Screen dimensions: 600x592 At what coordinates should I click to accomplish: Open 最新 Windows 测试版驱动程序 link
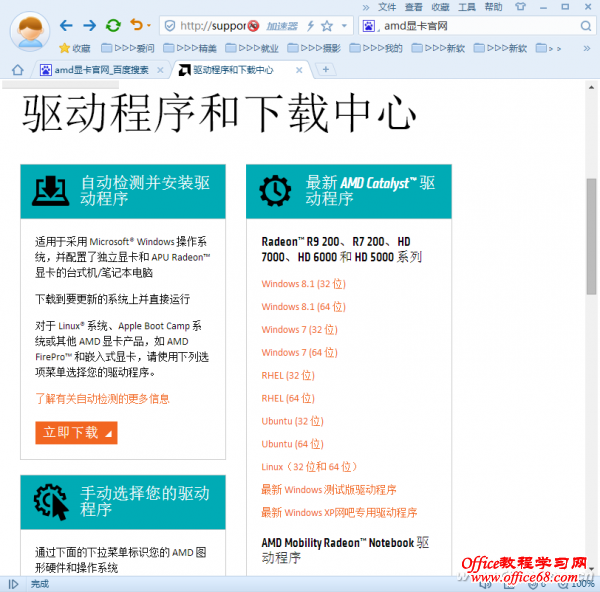click(329, 490)
